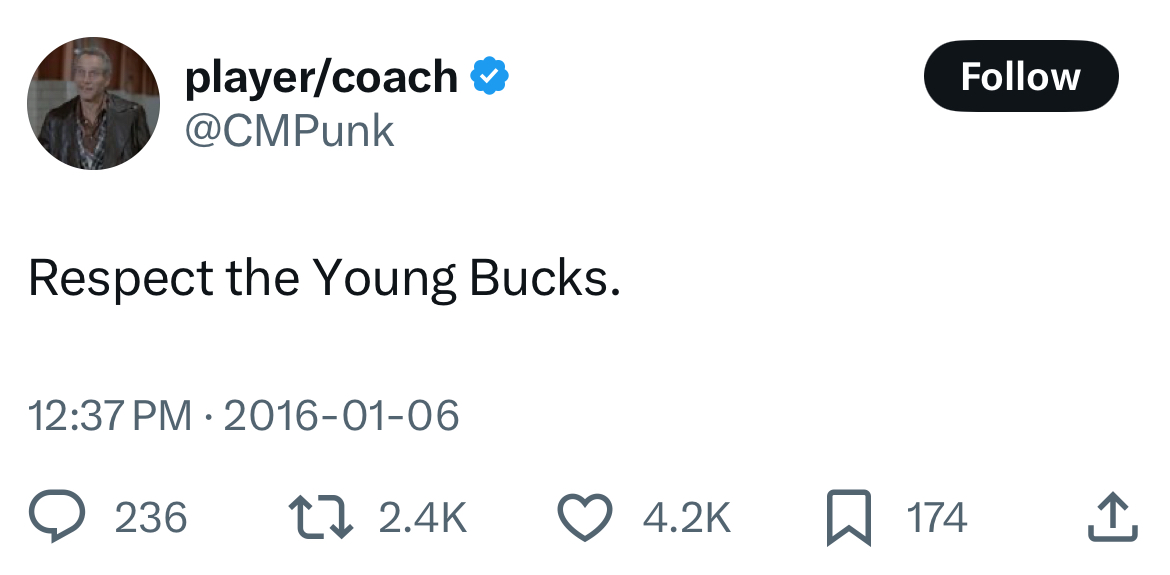The image size is (1170, 575).
Task: Click the 12:37 PM timestamp
Action: [110, 415]
